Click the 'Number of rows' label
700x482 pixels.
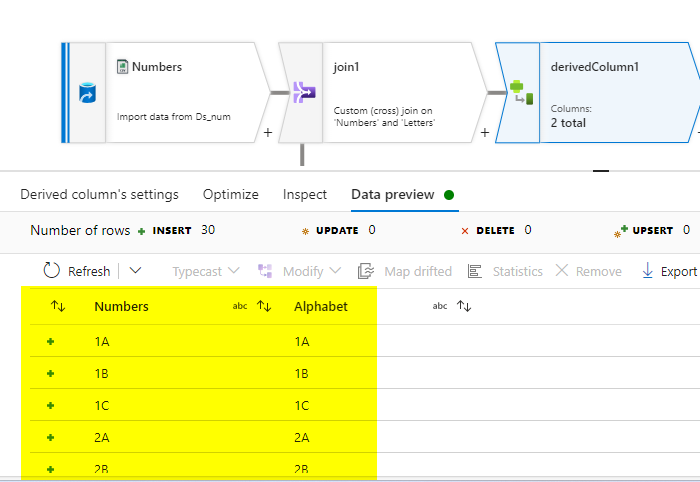point(80,230)
